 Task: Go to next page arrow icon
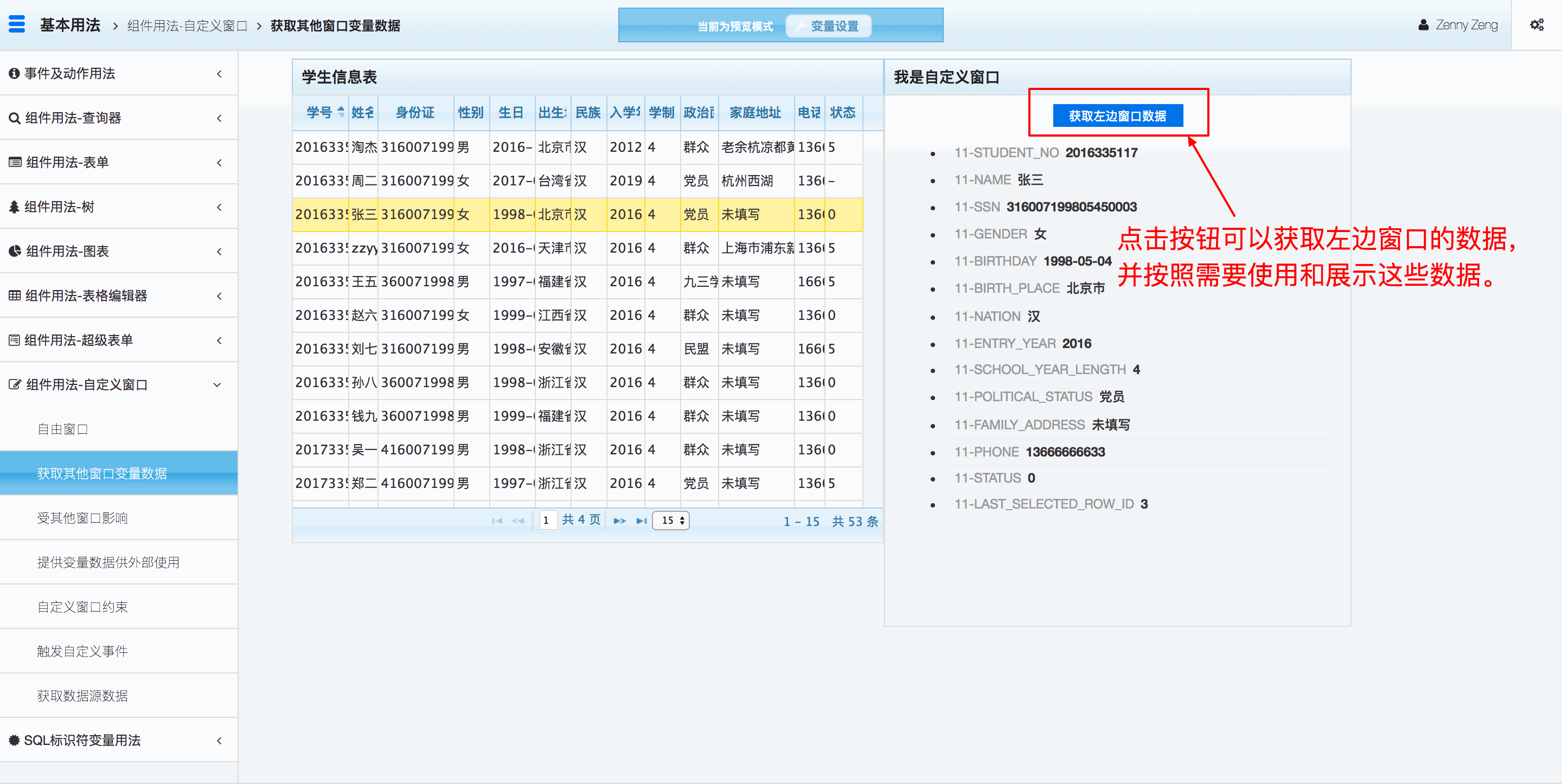pos(619,521)
